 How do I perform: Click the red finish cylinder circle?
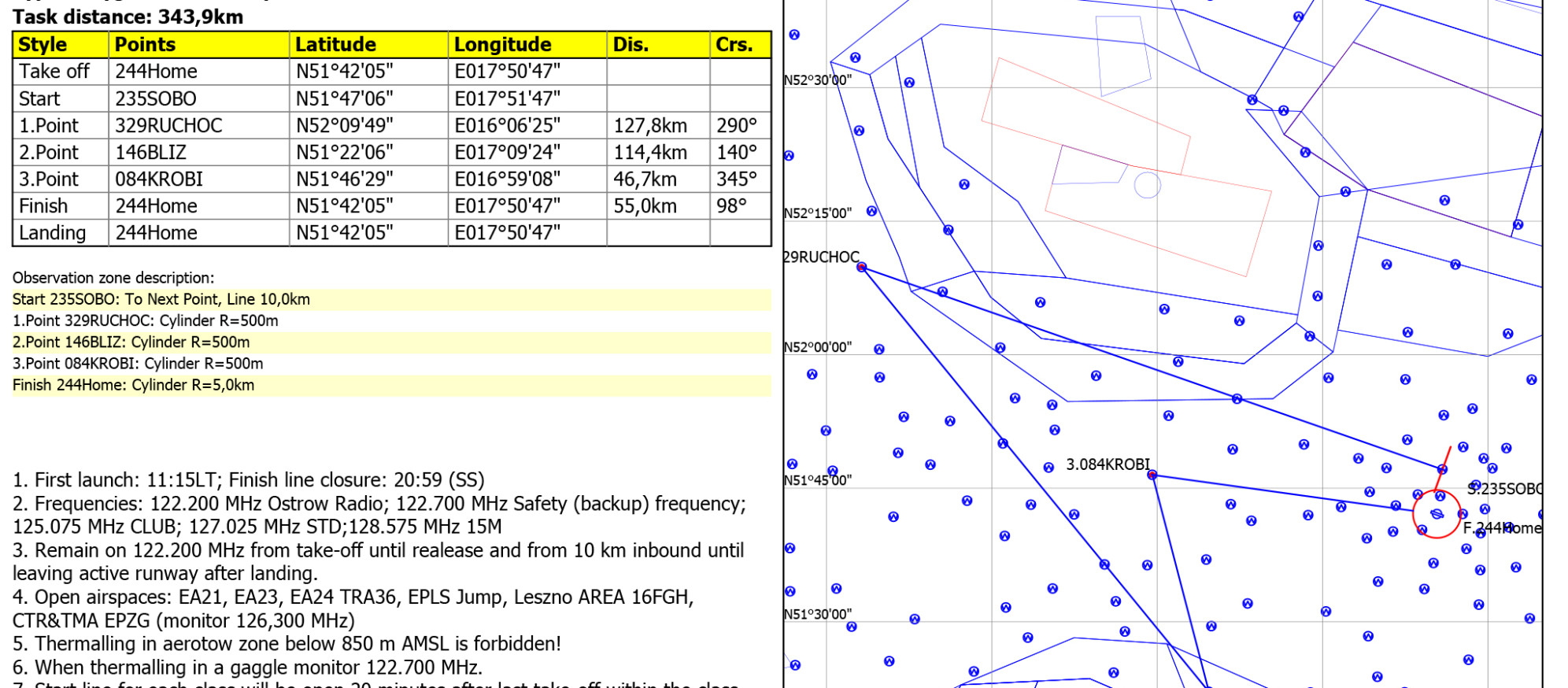coord(1437,515)
